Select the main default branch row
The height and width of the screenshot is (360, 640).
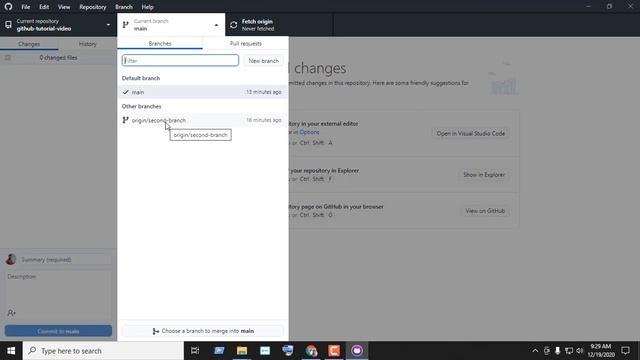click(x=202, y=92)
